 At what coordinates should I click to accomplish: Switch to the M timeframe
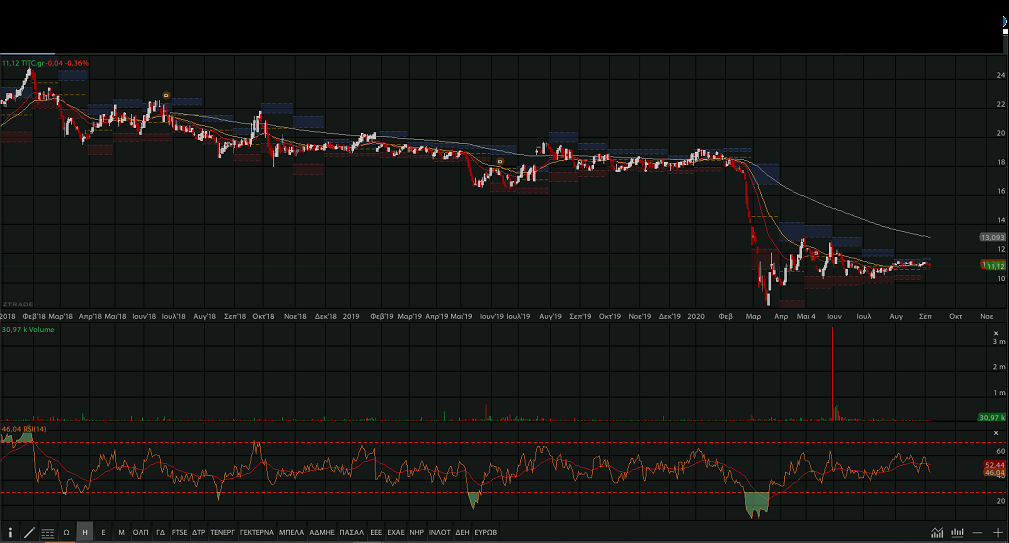121,532
